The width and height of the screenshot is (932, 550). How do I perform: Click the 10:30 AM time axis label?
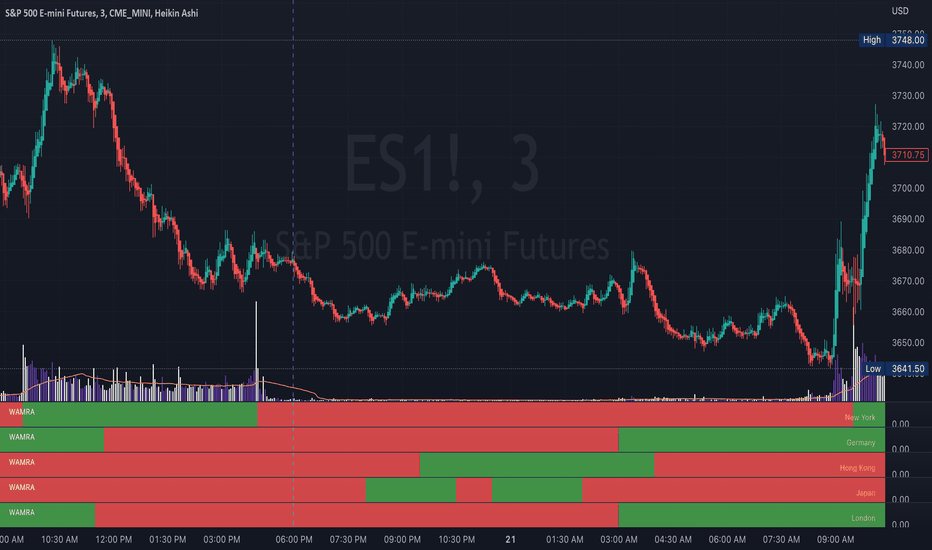click(x=59, y=539)
